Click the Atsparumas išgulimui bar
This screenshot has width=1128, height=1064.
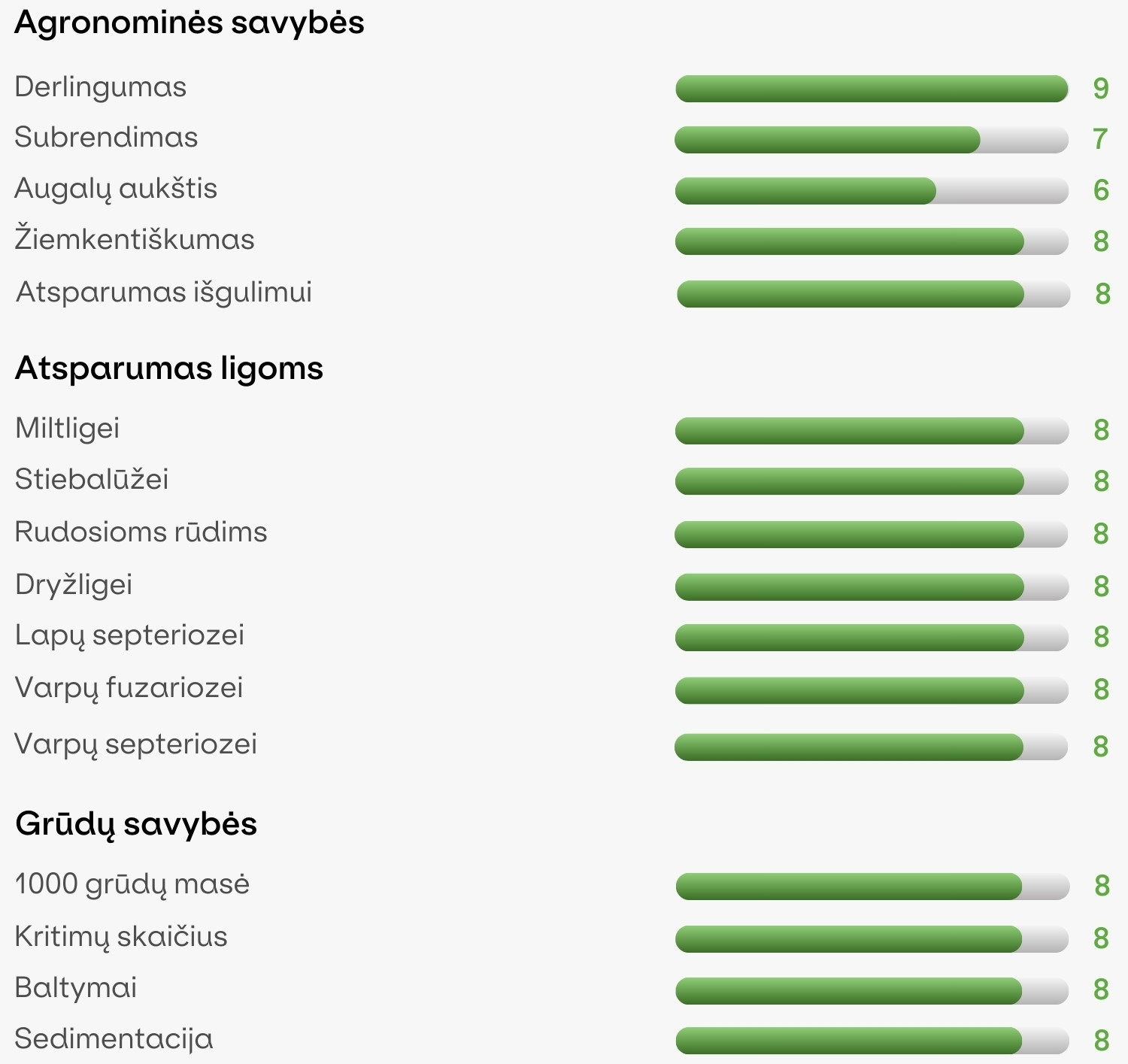[x=873, y=294]
